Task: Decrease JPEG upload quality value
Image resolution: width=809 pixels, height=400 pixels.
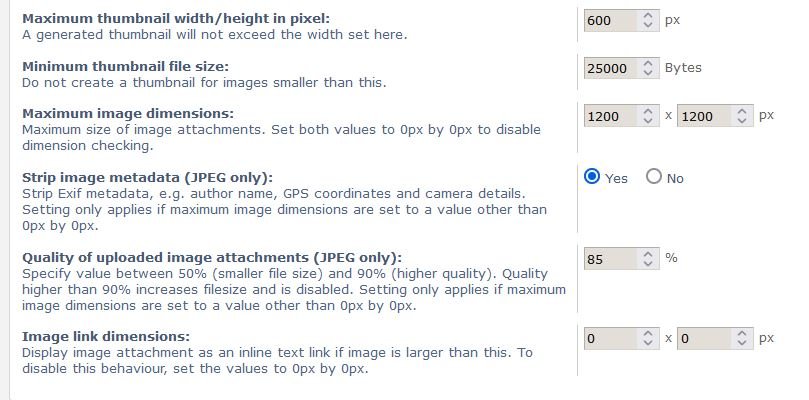Action: (647, 263)
